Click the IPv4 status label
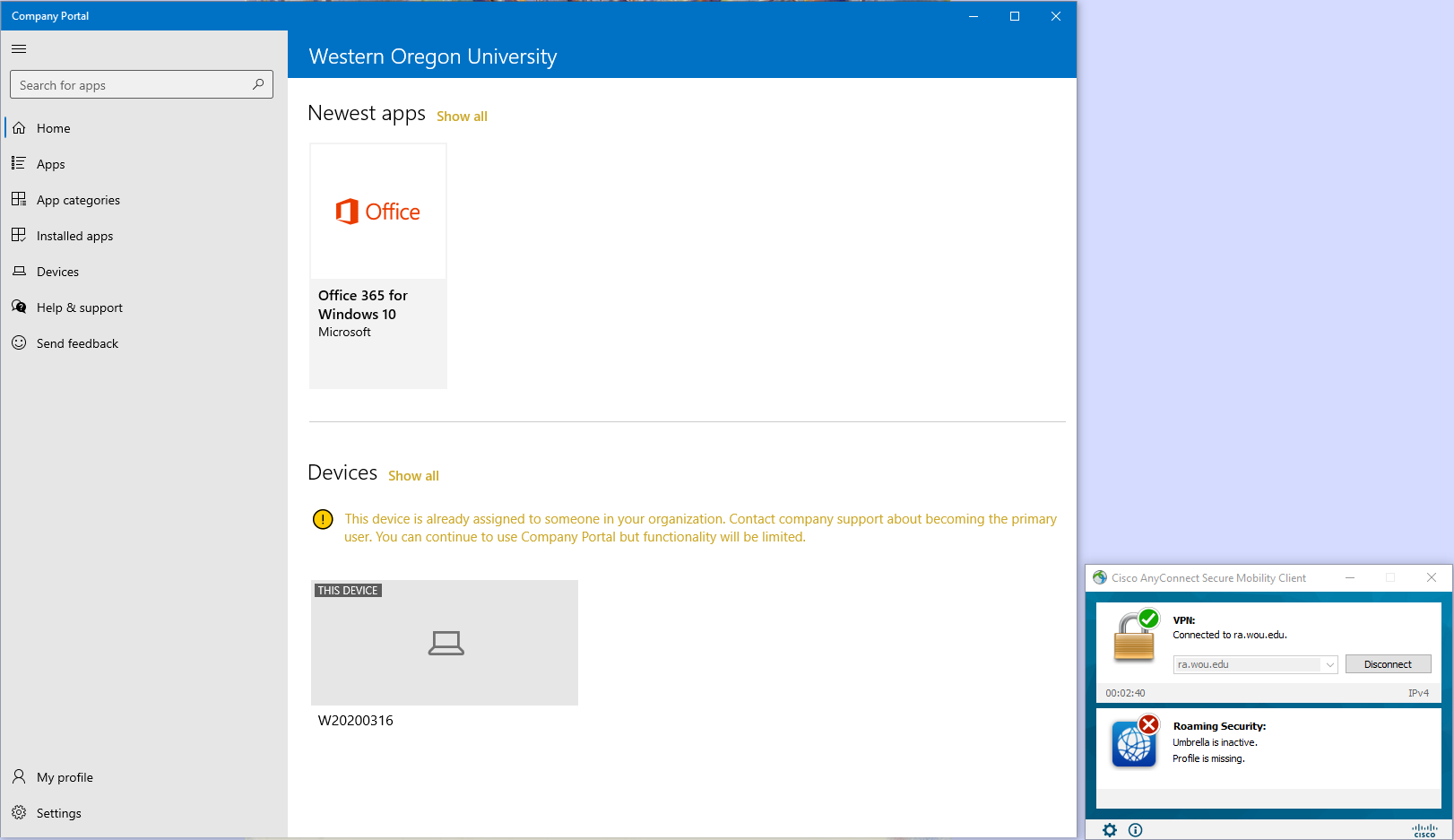The image size is (1454, 840). tap(1418, 693)
